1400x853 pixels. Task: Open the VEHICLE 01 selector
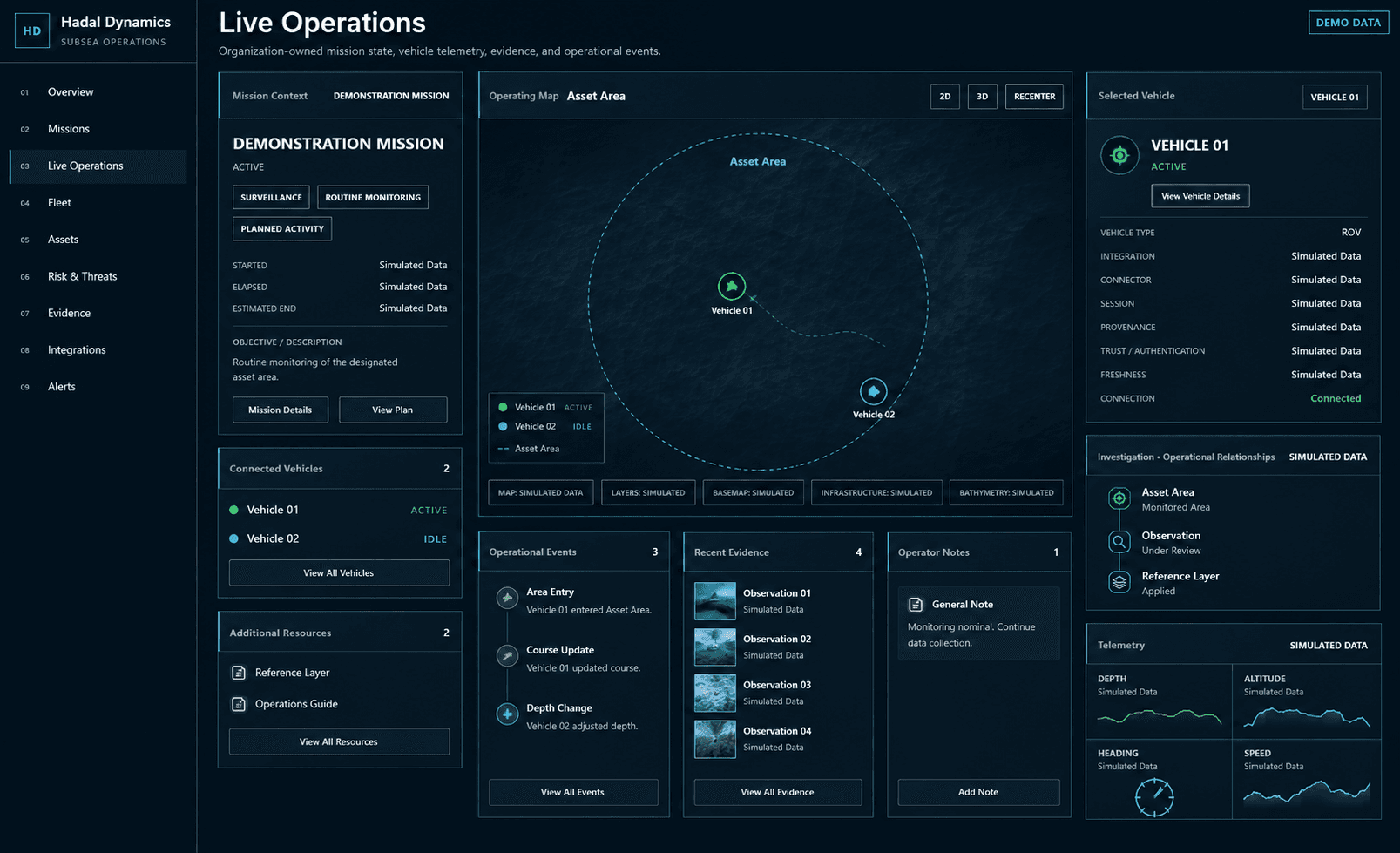click(1335, 97)
